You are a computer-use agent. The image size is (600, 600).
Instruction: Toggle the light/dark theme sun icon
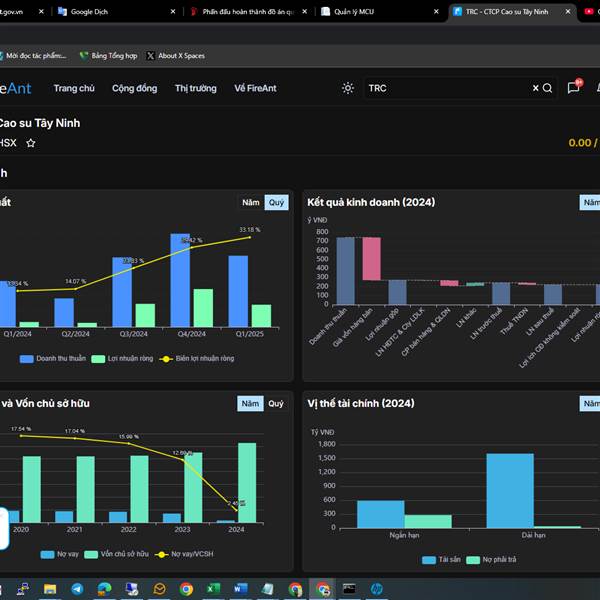(x=347, y=88)
